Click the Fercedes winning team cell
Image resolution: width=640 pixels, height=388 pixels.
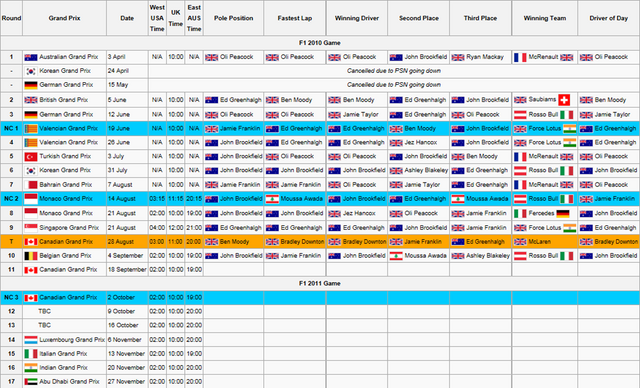545,213
